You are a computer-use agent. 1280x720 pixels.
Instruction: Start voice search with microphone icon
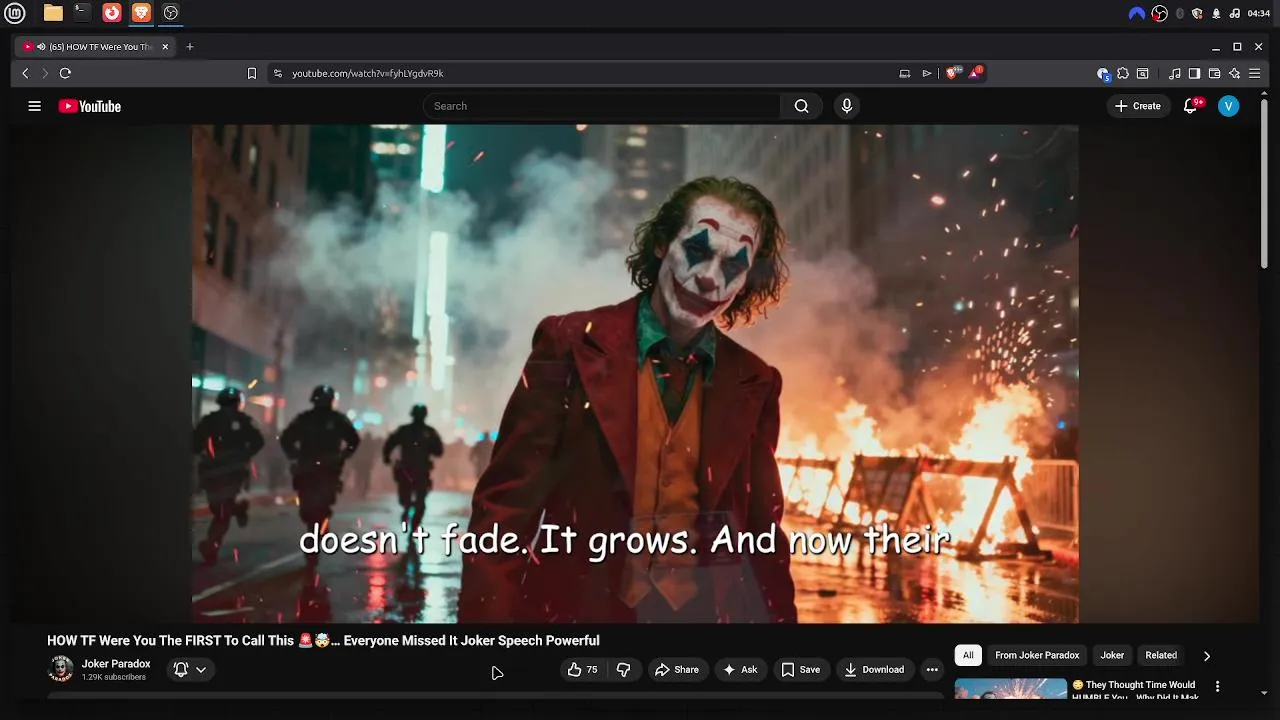(847, 106)
